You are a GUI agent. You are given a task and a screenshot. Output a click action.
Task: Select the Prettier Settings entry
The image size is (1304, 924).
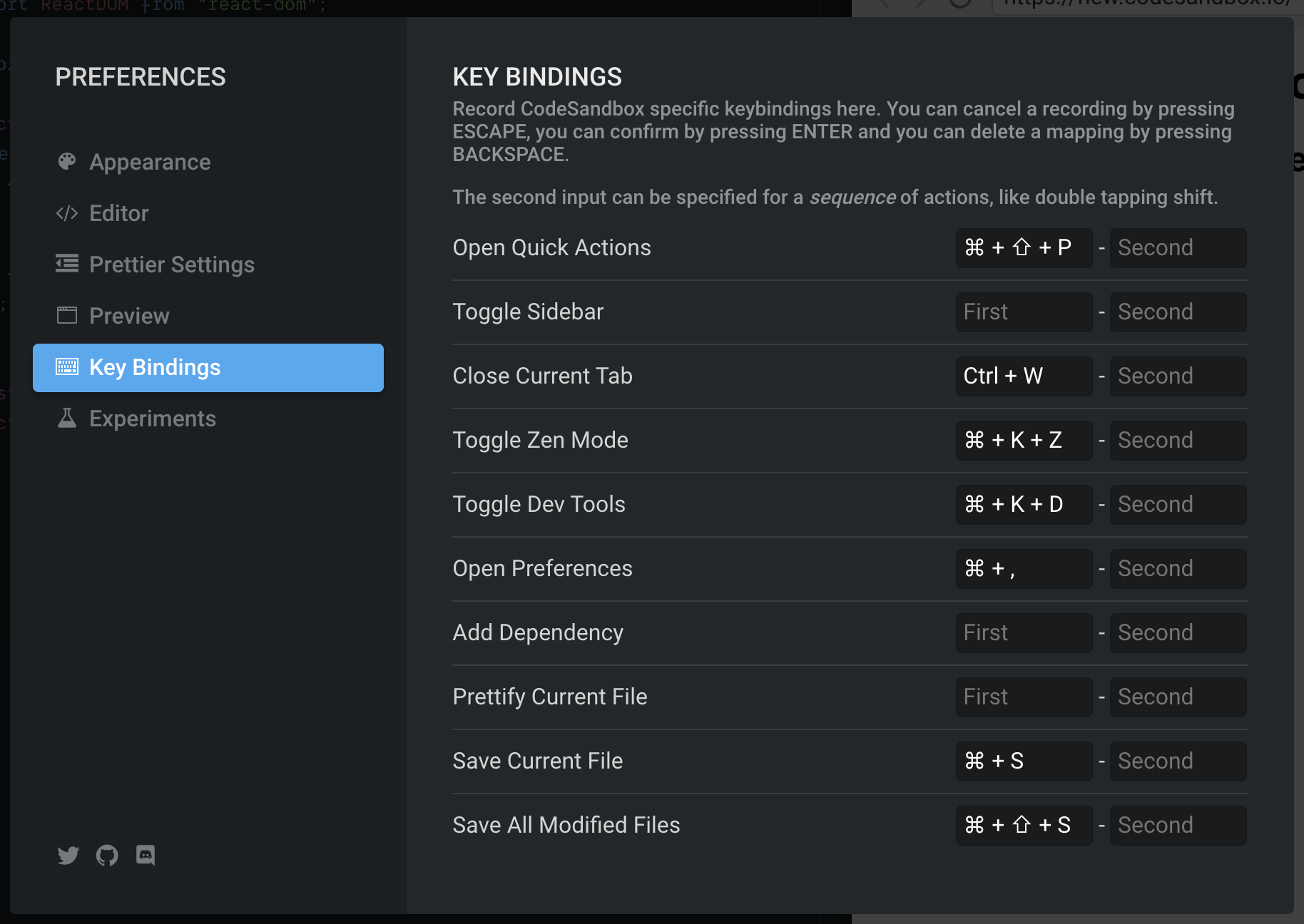pyautogui.click(x=171, y=264)
